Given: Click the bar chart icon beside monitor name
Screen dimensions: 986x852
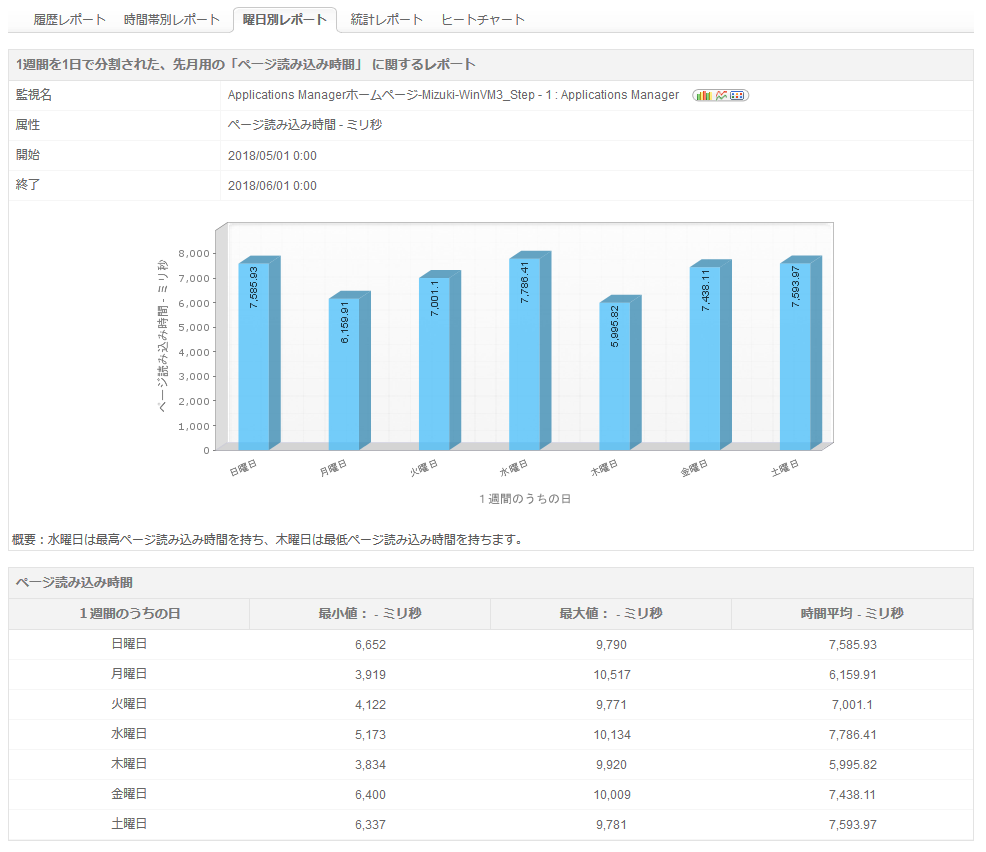Looking at the screenshot, I should tap(704, 96).
